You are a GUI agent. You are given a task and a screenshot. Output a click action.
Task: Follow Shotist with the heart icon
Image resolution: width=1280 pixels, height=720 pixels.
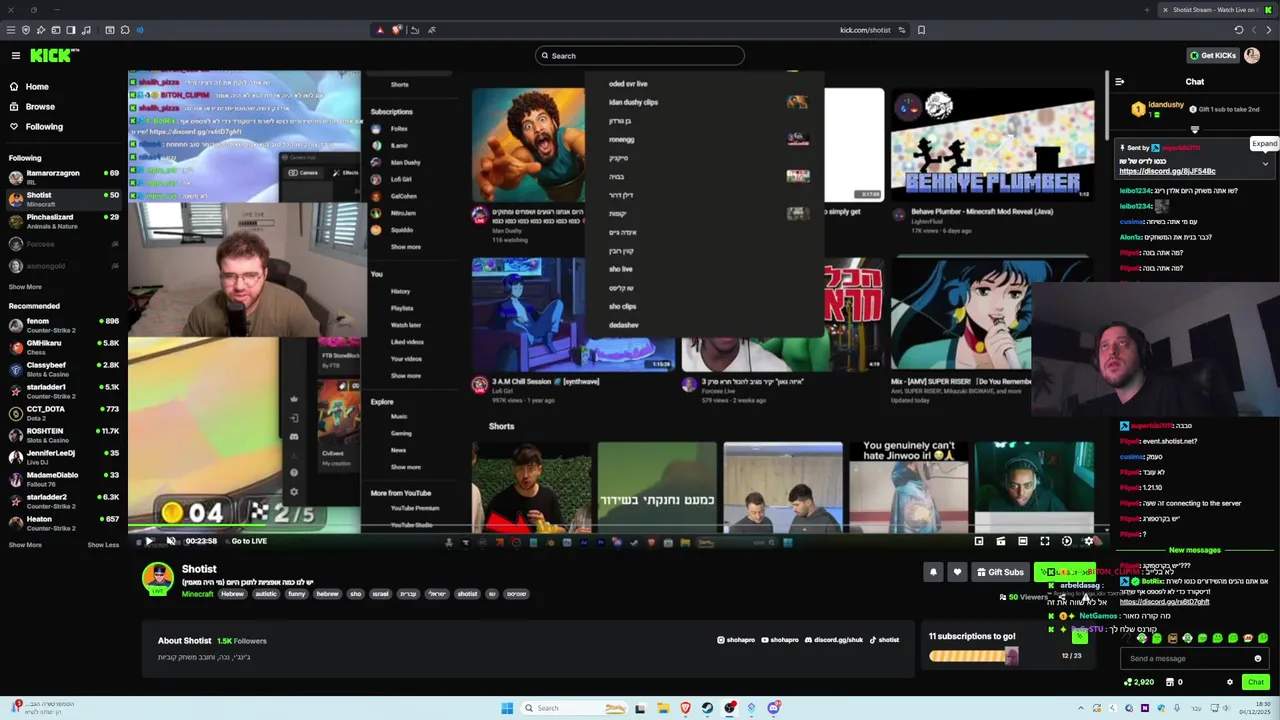click(957, 572)
